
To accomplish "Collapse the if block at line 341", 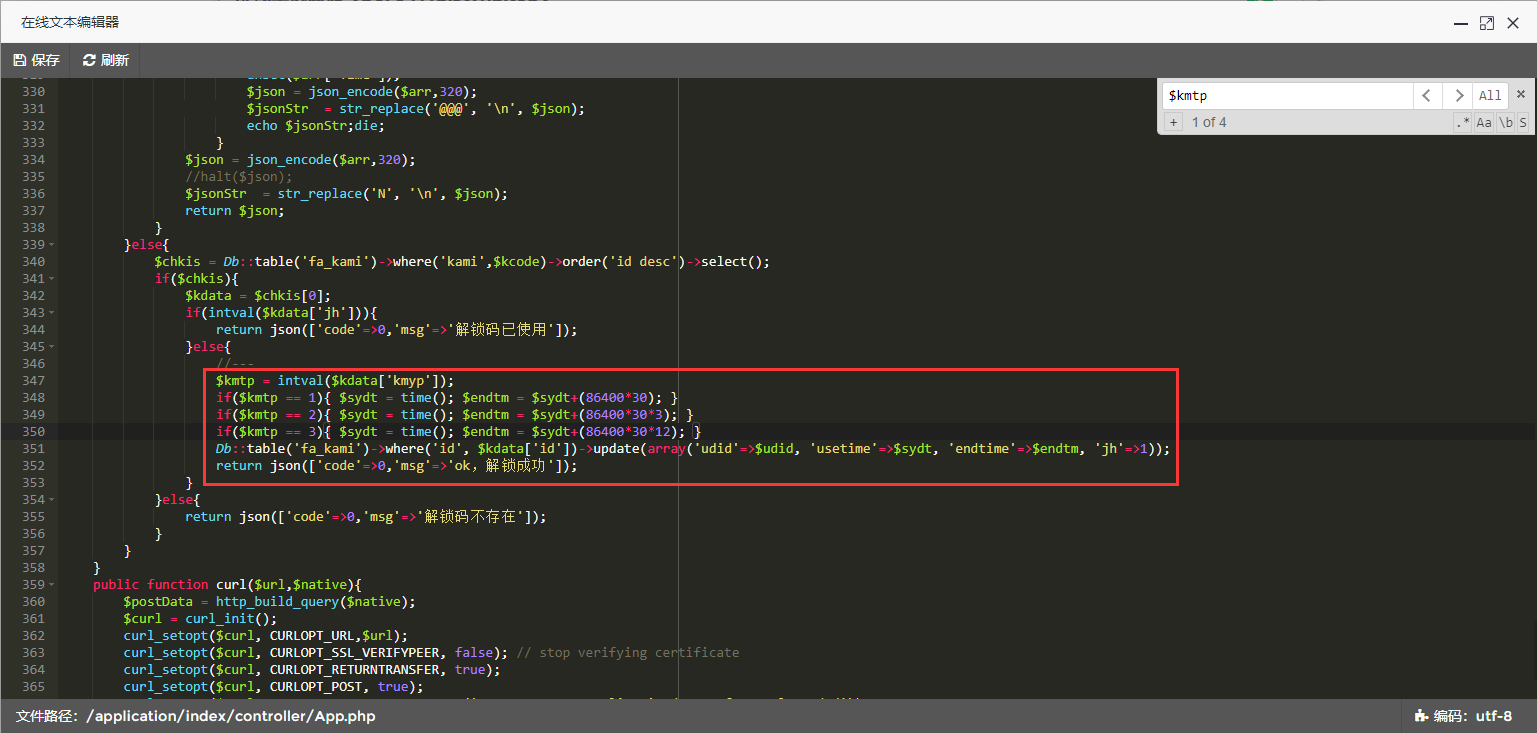I will pyautogui.click(x=51, y=279).
